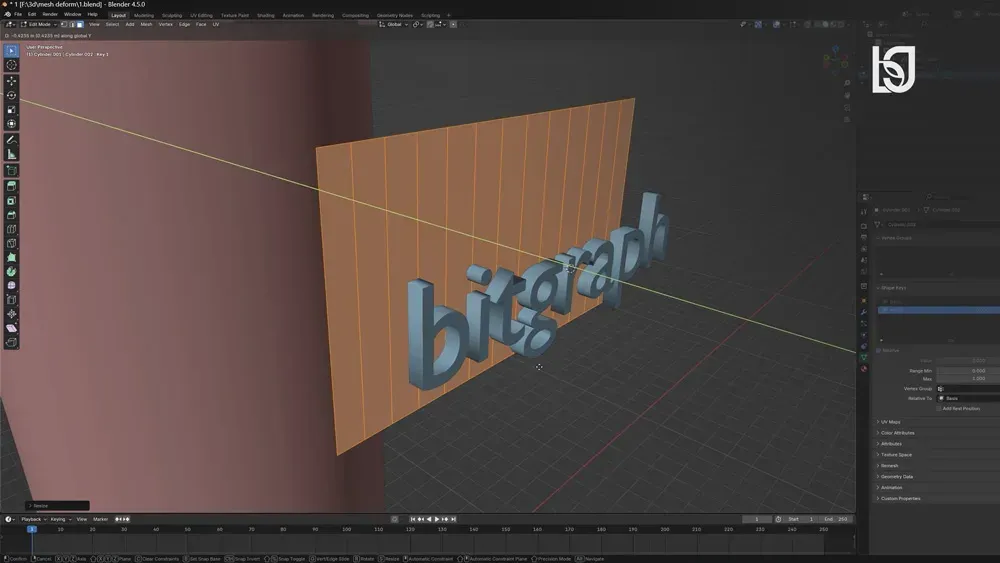Select the Knife tool
The image size is (1000, 563).
pyautogui.click(x=11, y=243)
